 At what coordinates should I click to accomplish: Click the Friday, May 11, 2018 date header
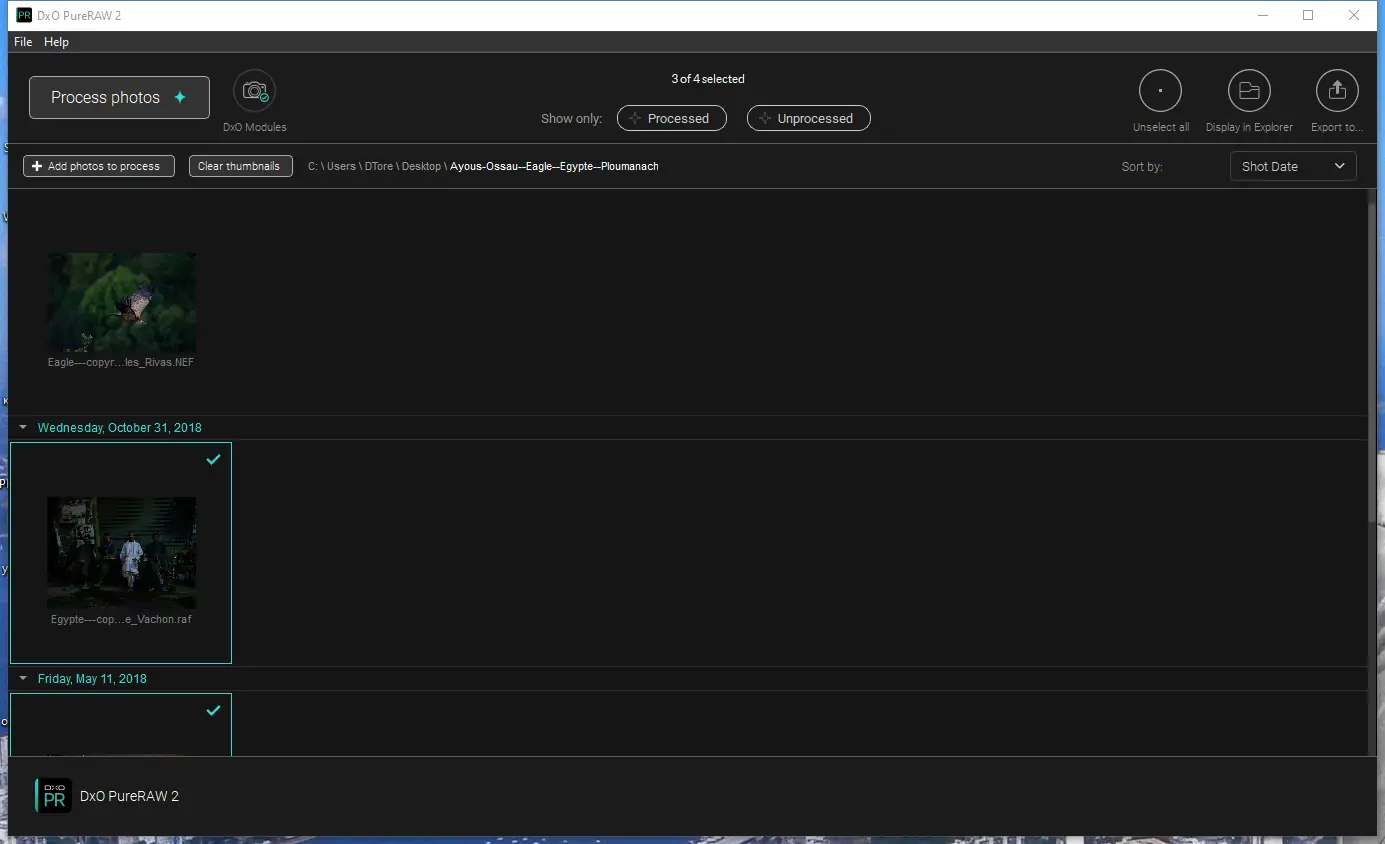pos(92,678)
